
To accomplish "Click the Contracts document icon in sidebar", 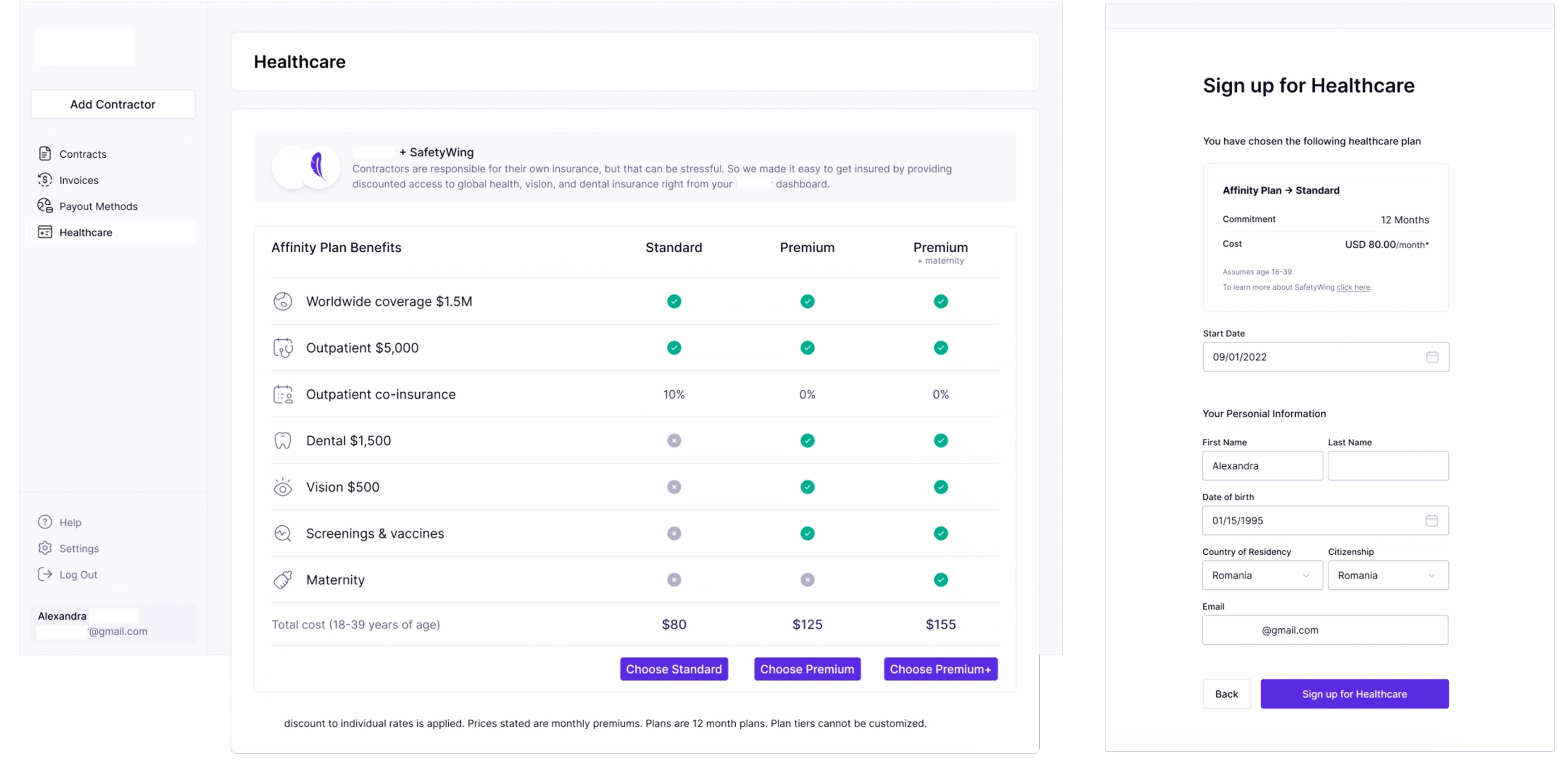I will pos(45,153).
